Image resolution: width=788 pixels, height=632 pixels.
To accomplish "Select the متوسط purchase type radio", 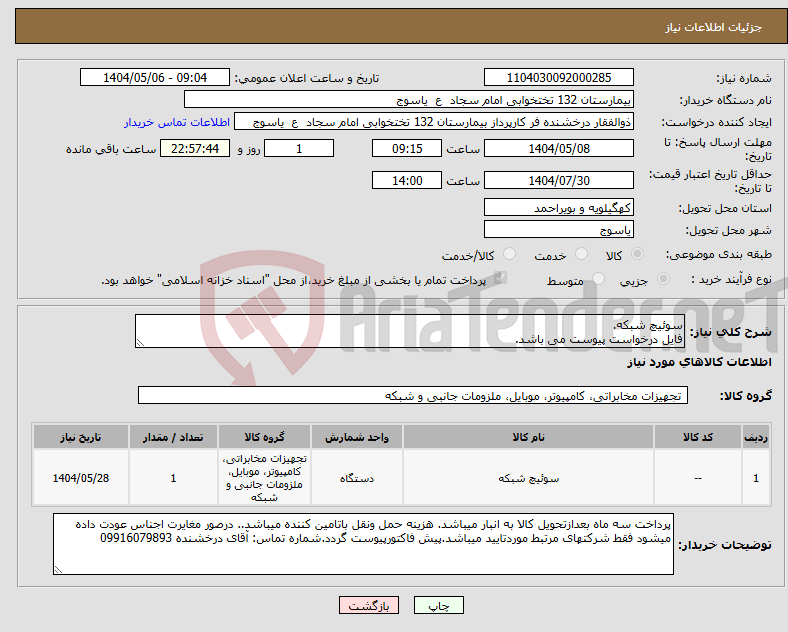I will (598, 279).
